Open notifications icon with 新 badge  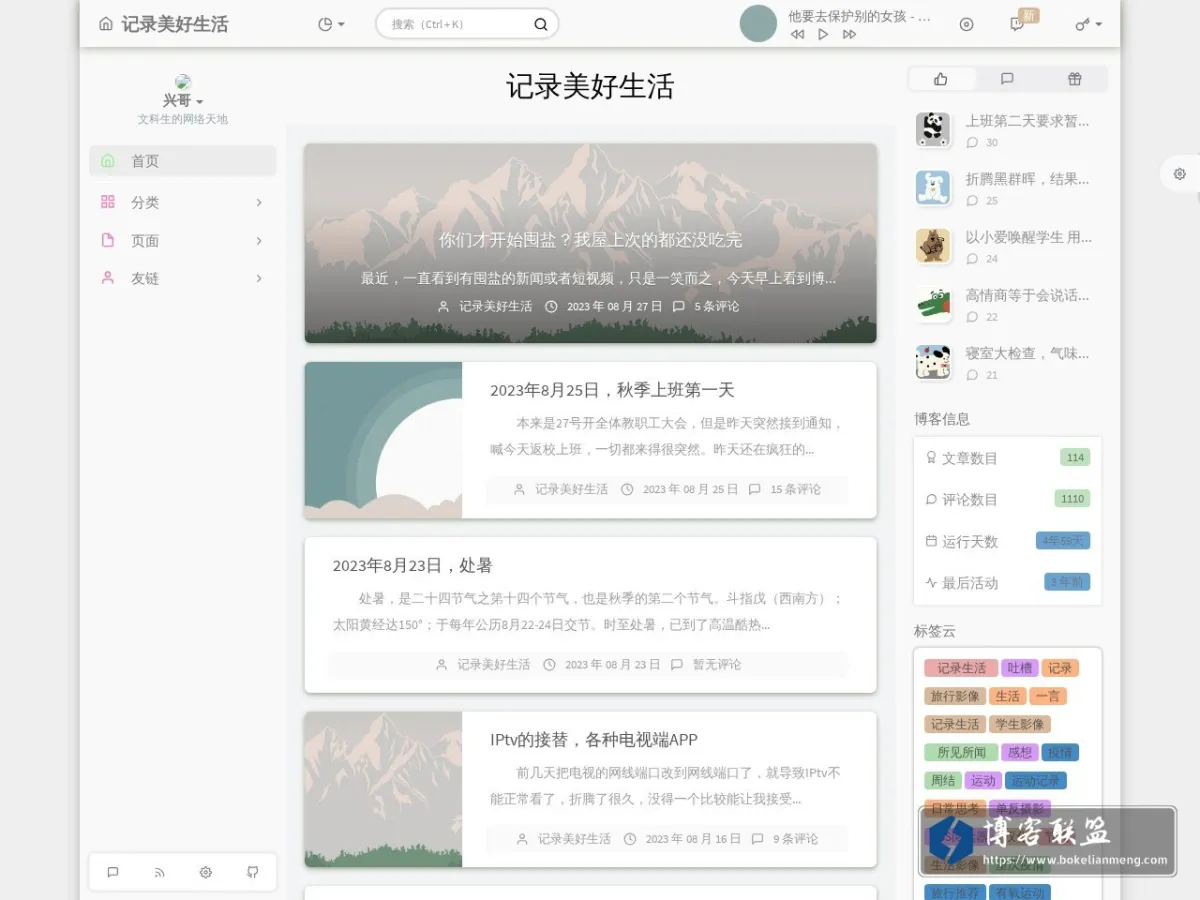[1017, 24]
